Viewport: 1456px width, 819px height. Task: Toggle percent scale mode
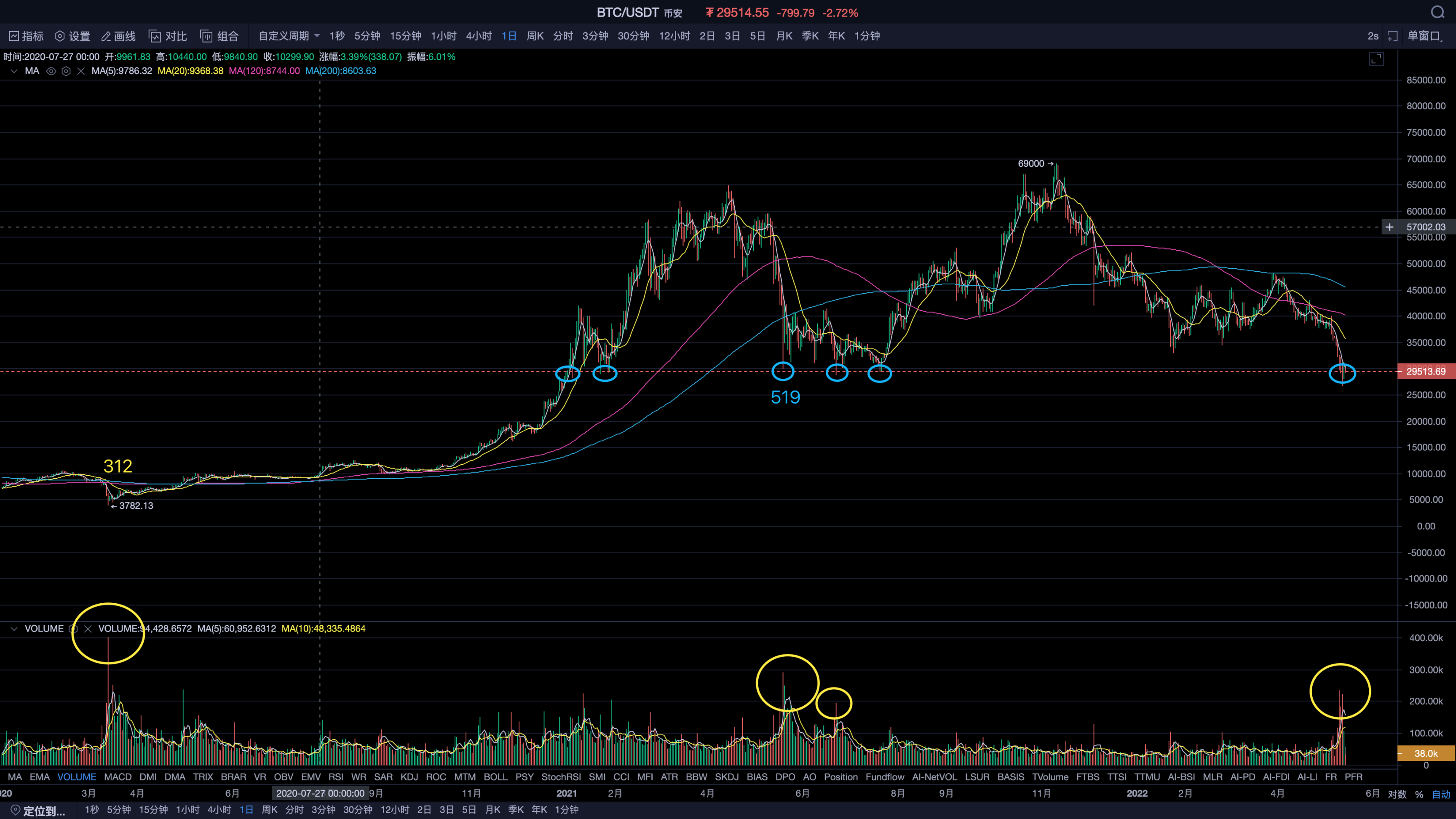click(x=1419, y=794)
